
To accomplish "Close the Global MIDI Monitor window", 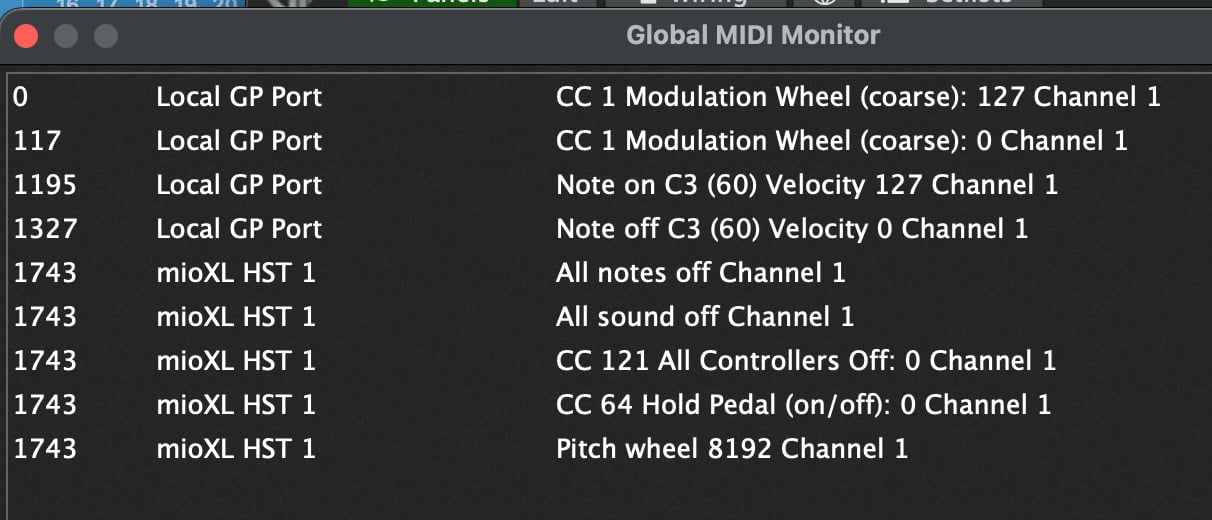I will coord(26,37).
